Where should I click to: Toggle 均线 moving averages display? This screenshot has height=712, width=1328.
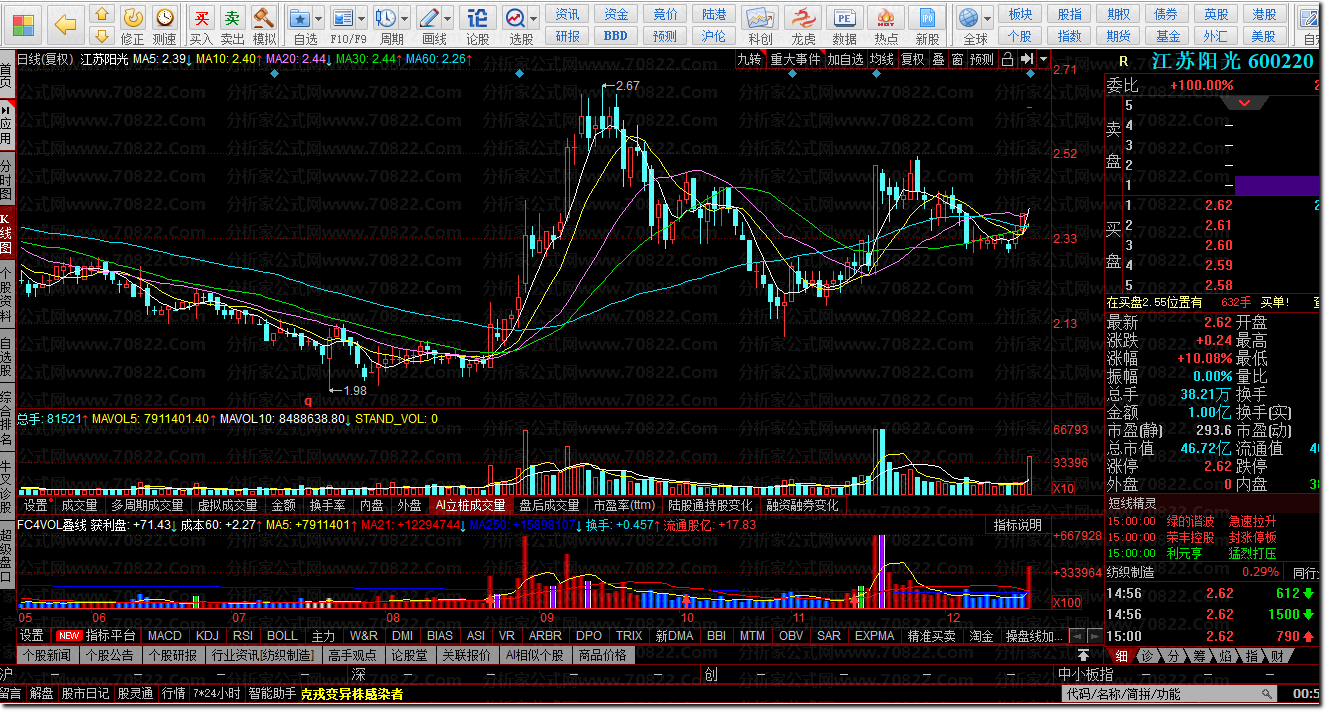pyautogui.click(x=881, y=59)
